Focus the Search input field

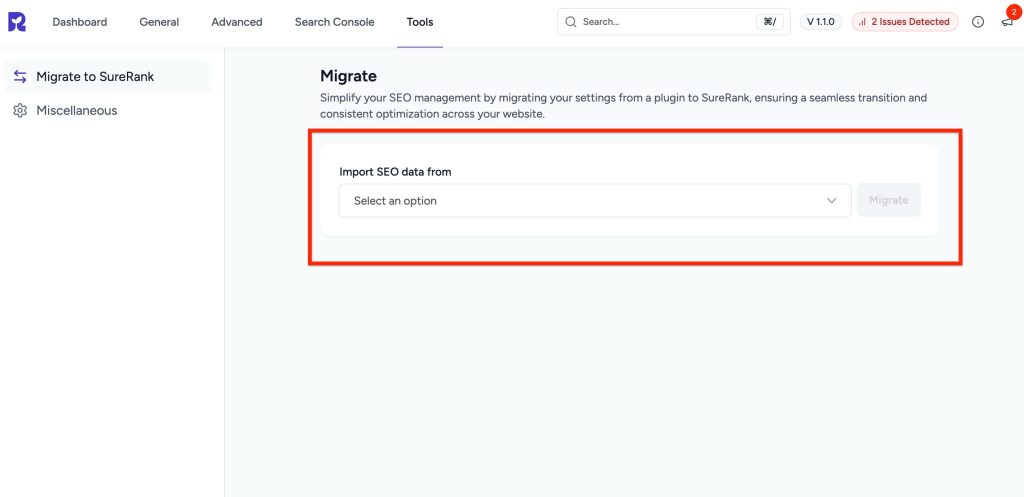click(673, 22)
